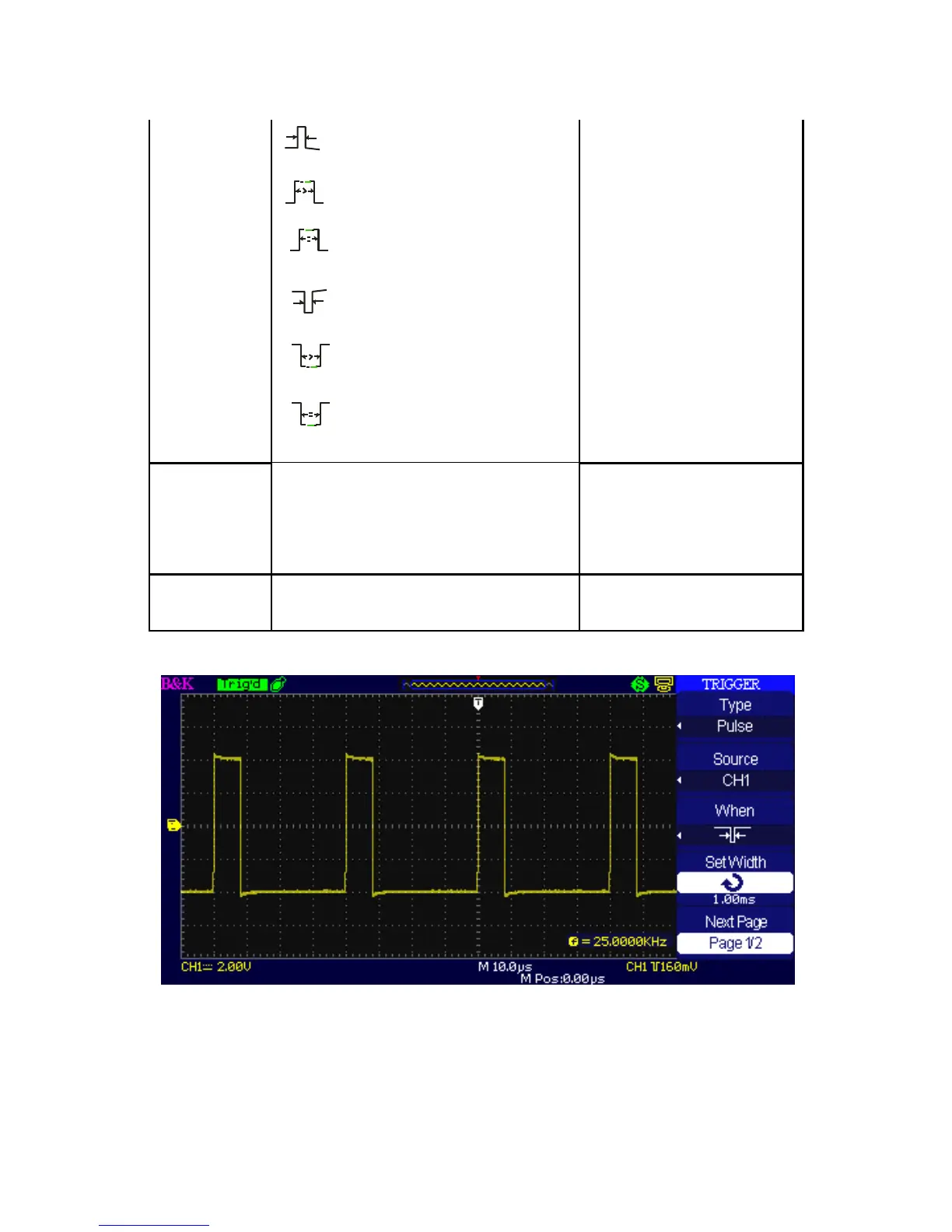Select the When menu option

click(x=735, y=810)
